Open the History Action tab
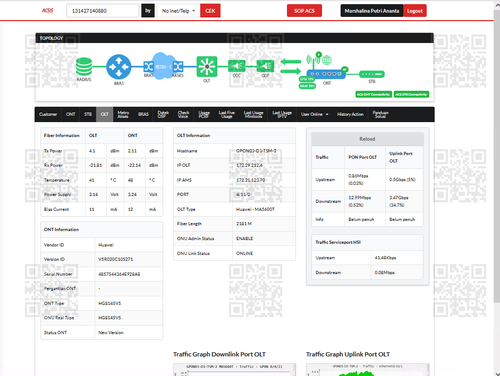500x376 pixels. tap(350, 114)
